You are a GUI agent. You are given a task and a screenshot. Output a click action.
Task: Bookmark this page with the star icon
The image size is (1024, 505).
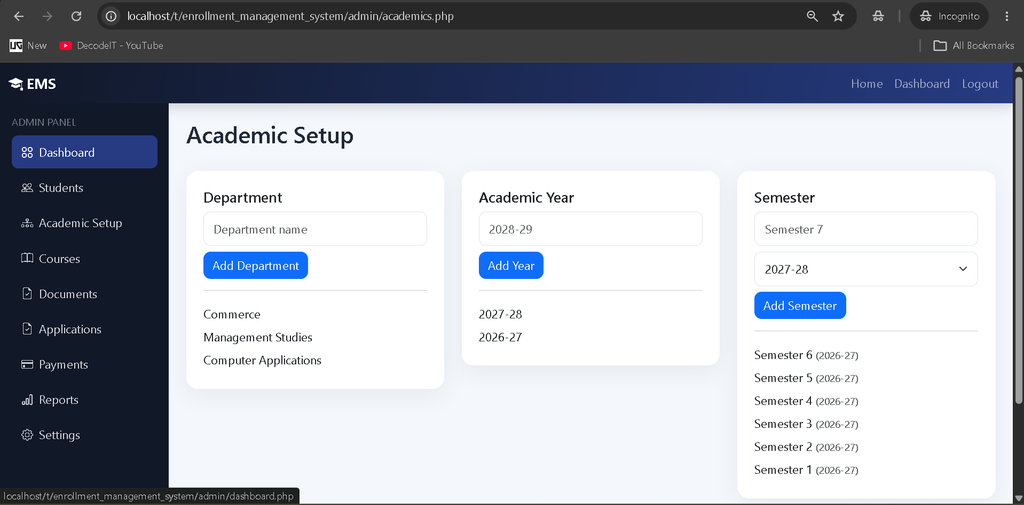[x=839, y=16]
